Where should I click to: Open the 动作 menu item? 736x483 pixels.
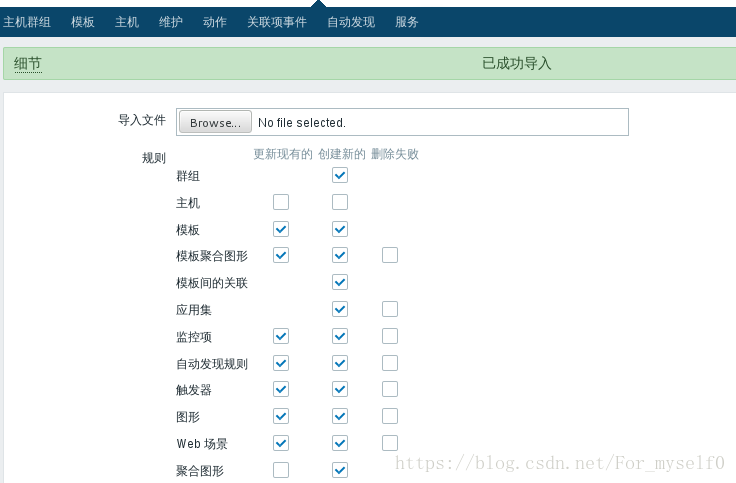click(x=215, y=22)
